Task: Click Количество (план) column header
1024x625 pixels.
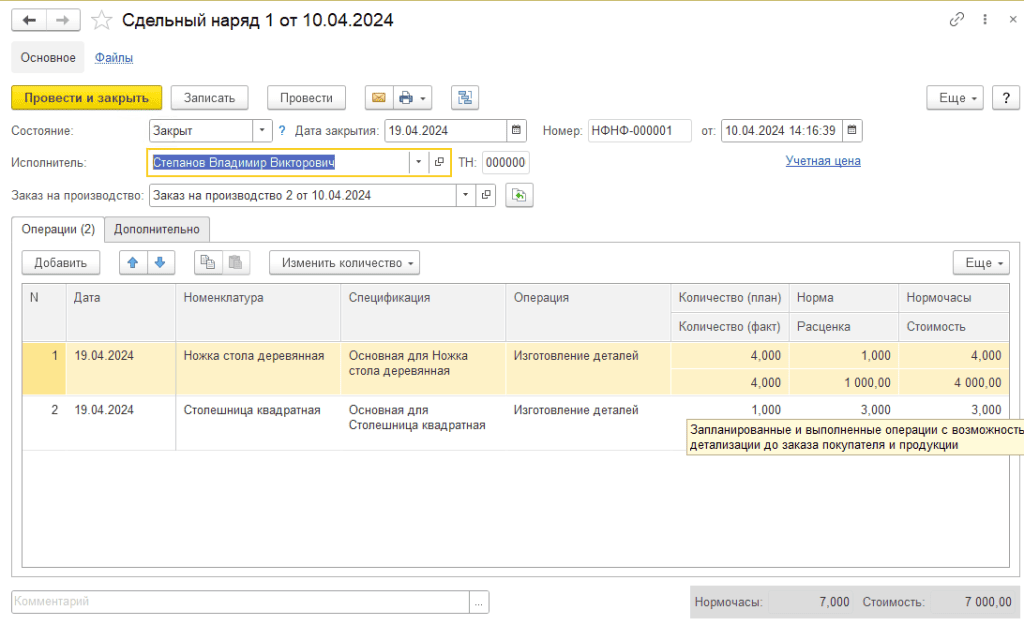Action: tap(730, 298)
